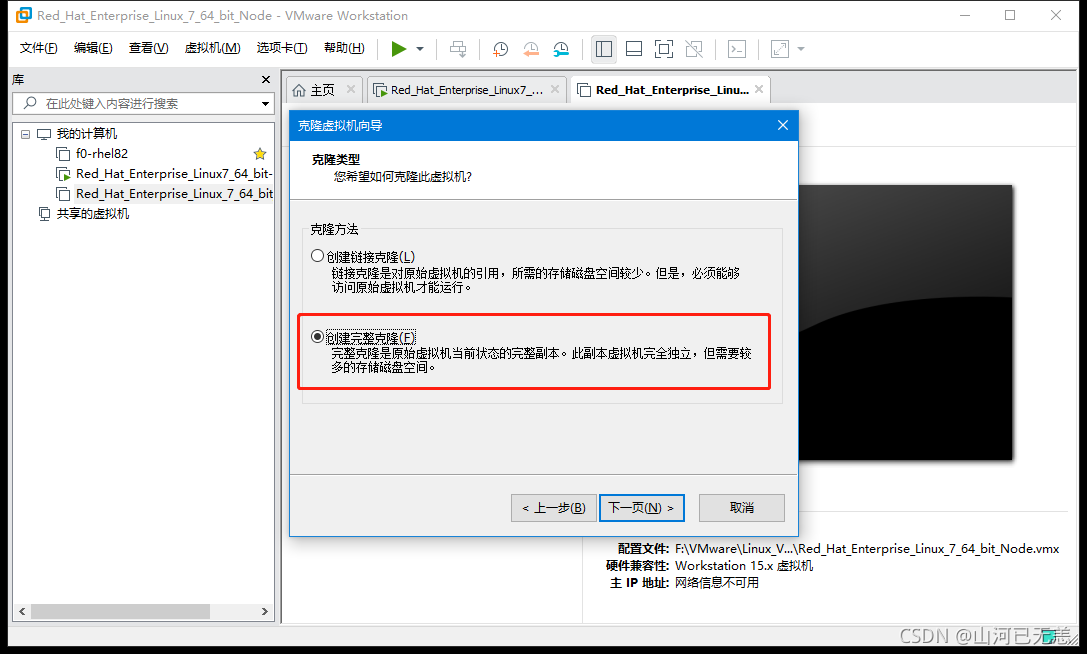
Task: Select running Red_Hat_Enterprise_Linux7_64_bit- VM in tree
Action: [174, 174]
